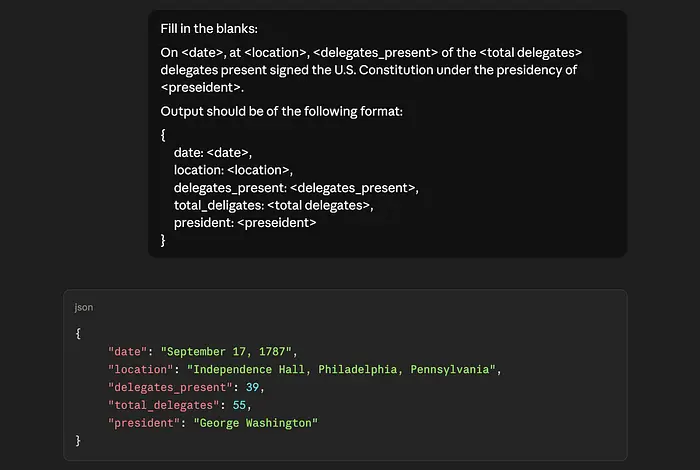The image size is (700, 470).
Task: Click the opening curly brace in JSON code
Action: point(78,333)
